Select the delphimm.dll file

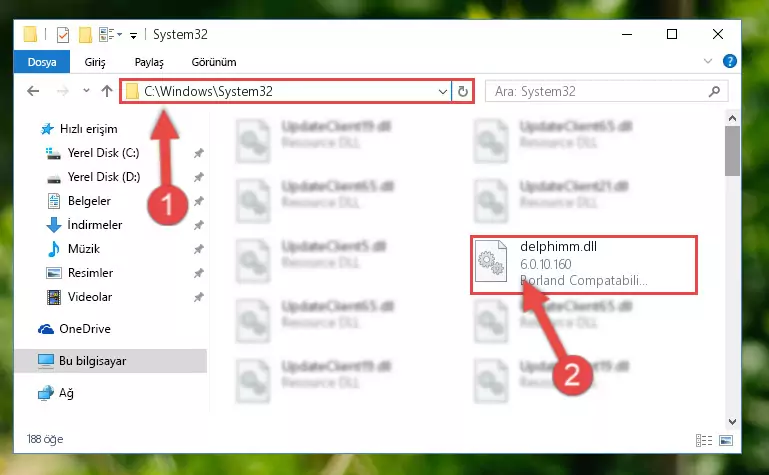click(584, 265)
